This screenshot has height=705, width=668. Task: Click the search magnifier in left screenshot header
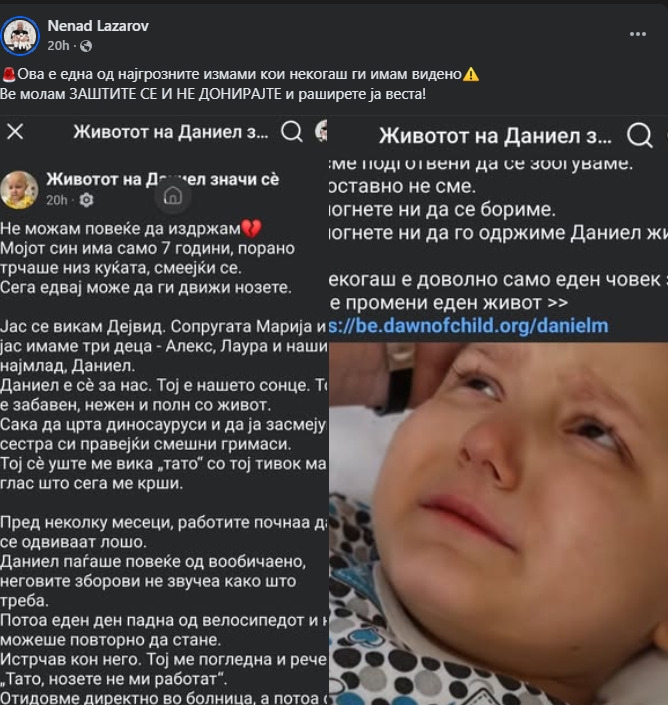pyautogui.click(x=292, y=132)
